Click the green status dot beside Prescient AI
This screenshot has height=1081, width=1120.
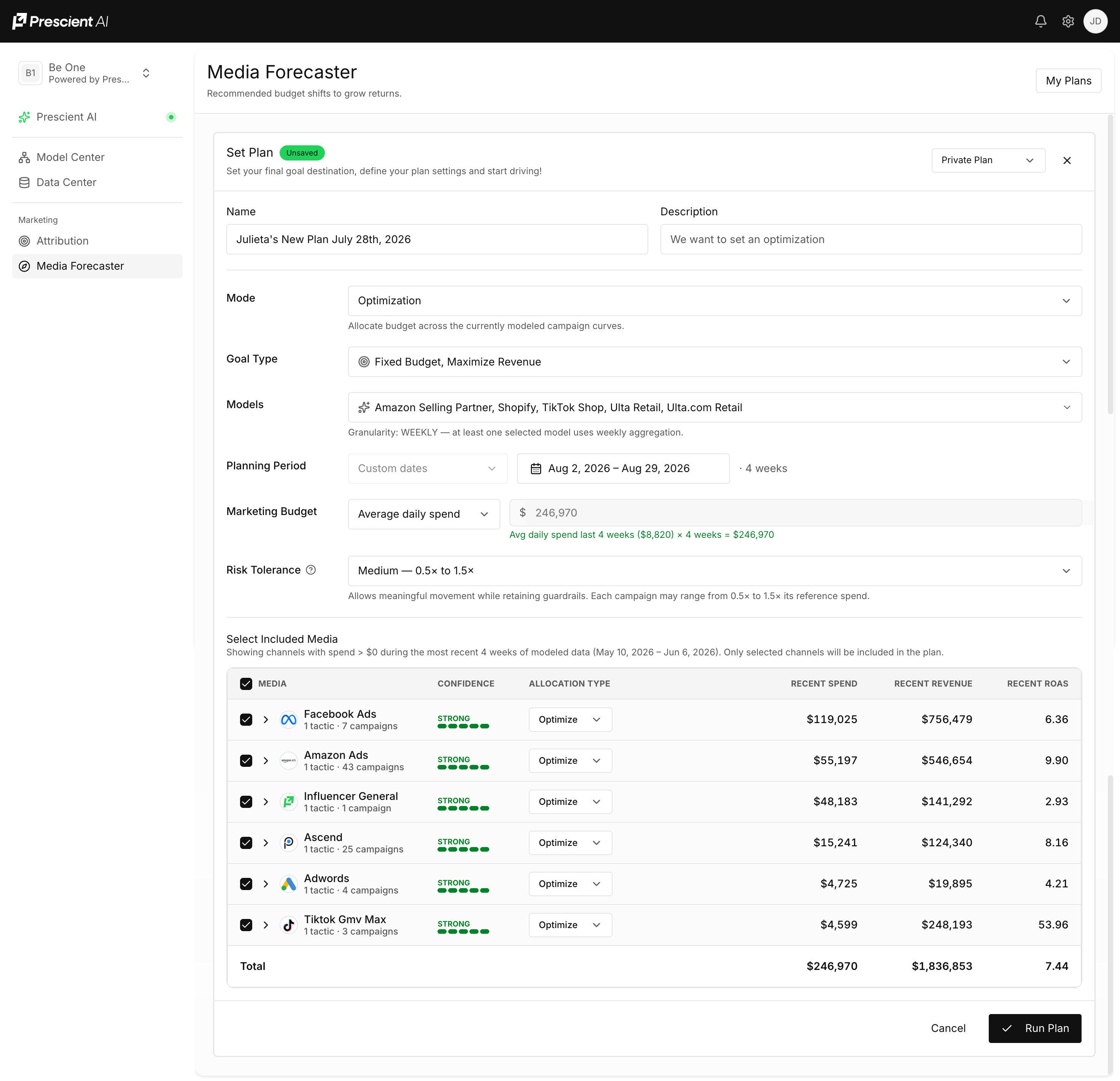(171, 117)
